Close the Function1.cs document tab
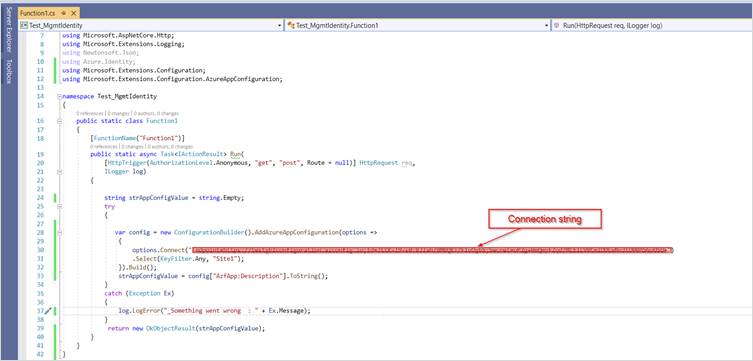Screen dimensions: 753x361 point(73,13)
